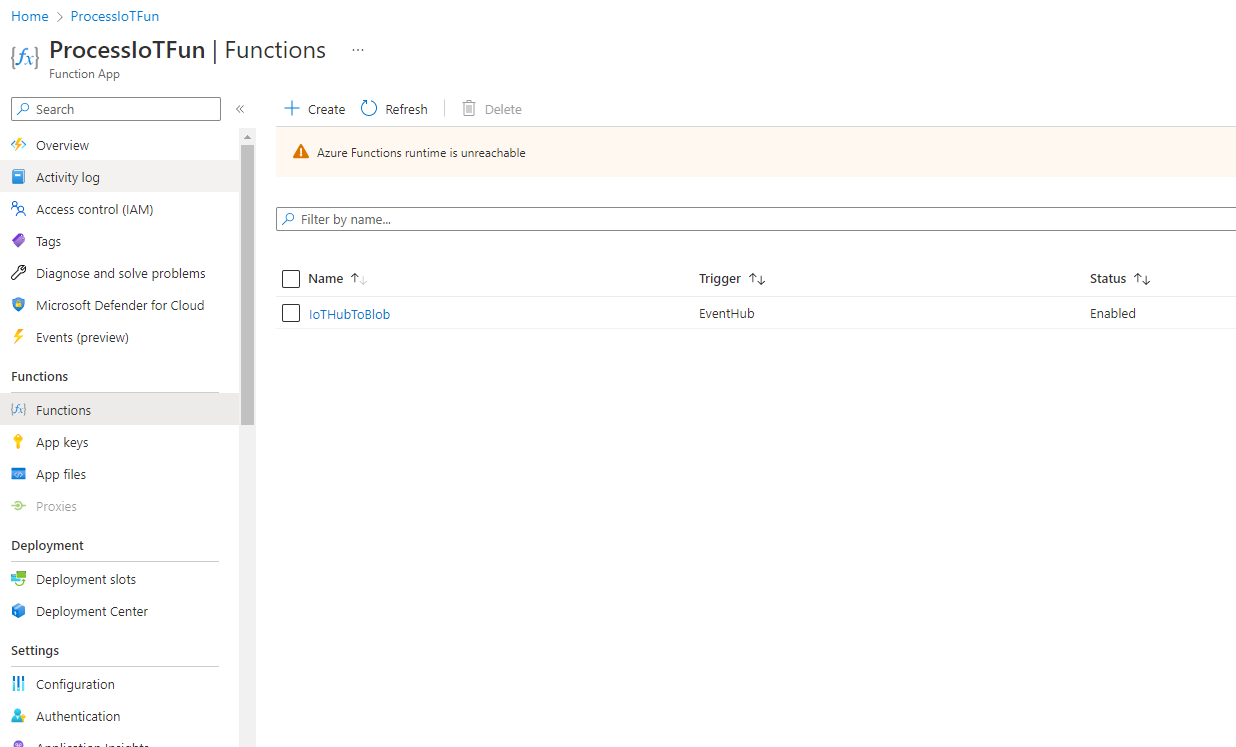Click the Proxies sidebar label
1236x747 pixels.
[x=56, y=506]
